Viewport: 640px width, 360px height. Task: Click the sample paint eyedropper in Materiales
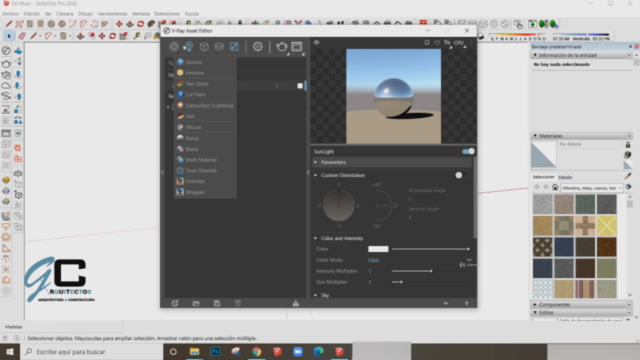pyautogui.click(x=628, y=176)
